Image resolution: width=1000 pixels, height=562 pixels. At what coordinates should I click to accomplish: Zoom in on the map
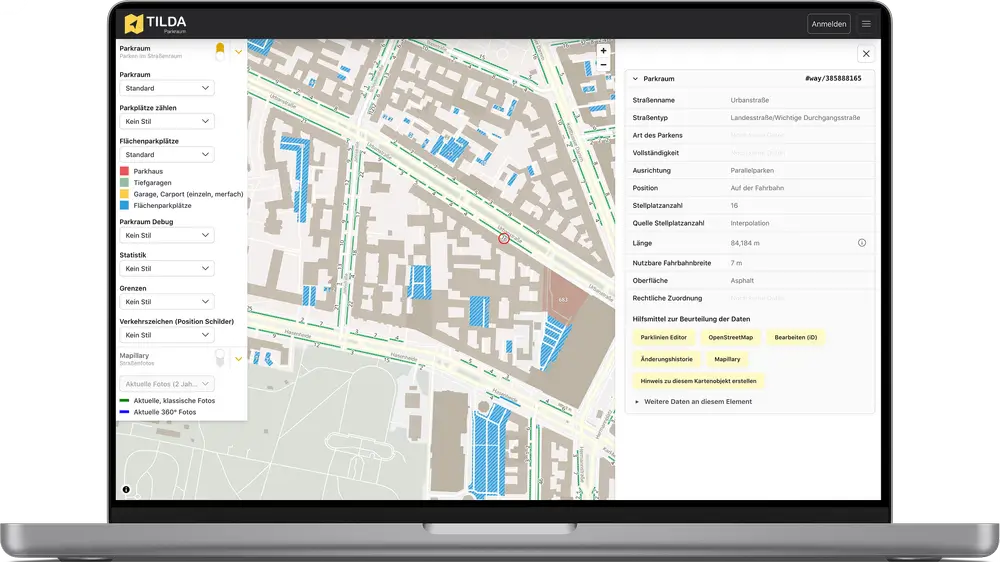coord(603,50)
